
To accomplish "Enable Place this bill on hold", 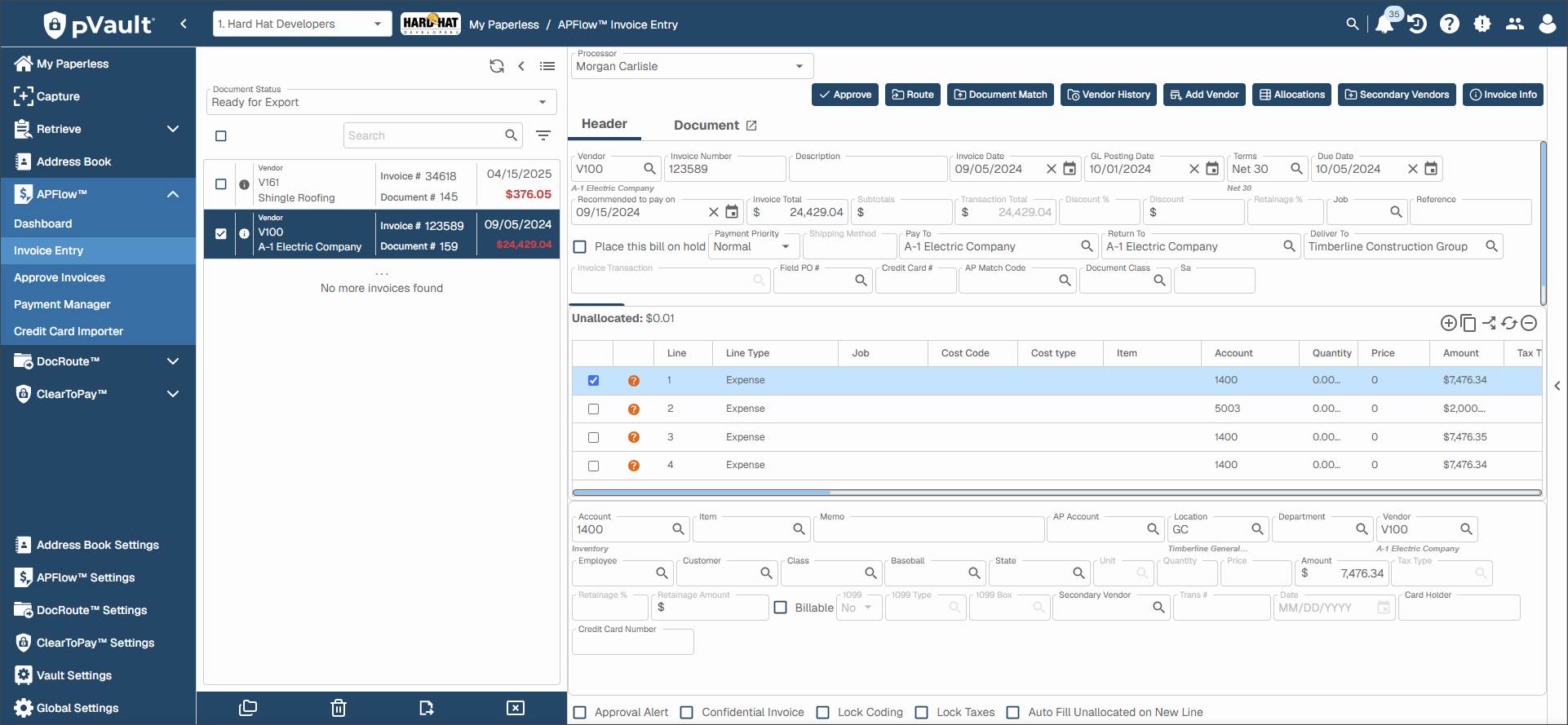I will [x=580, y=246].
